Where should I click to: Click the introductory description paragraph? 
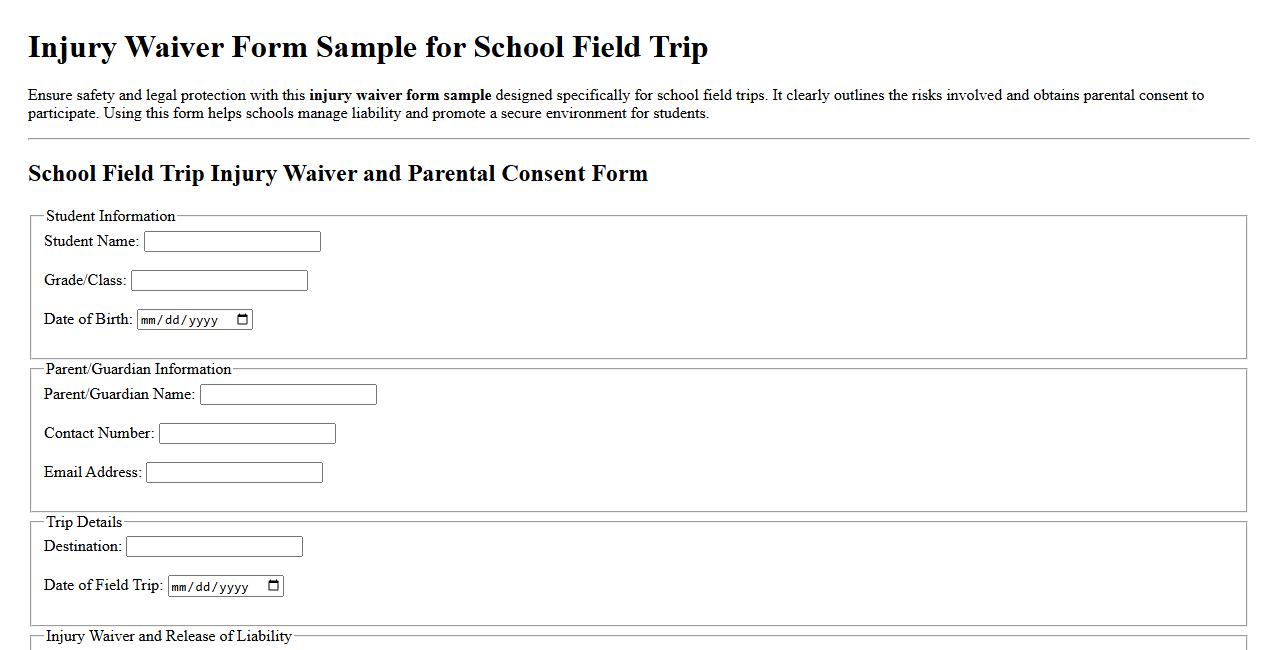(x=617, y=104)
